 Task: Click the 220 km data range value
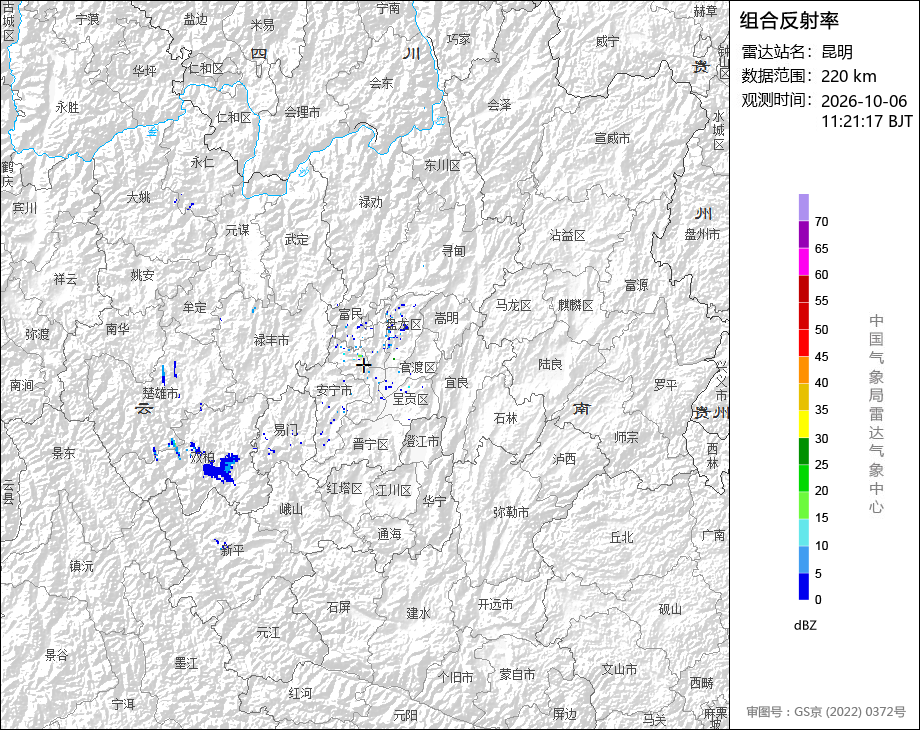pos(848,76)
